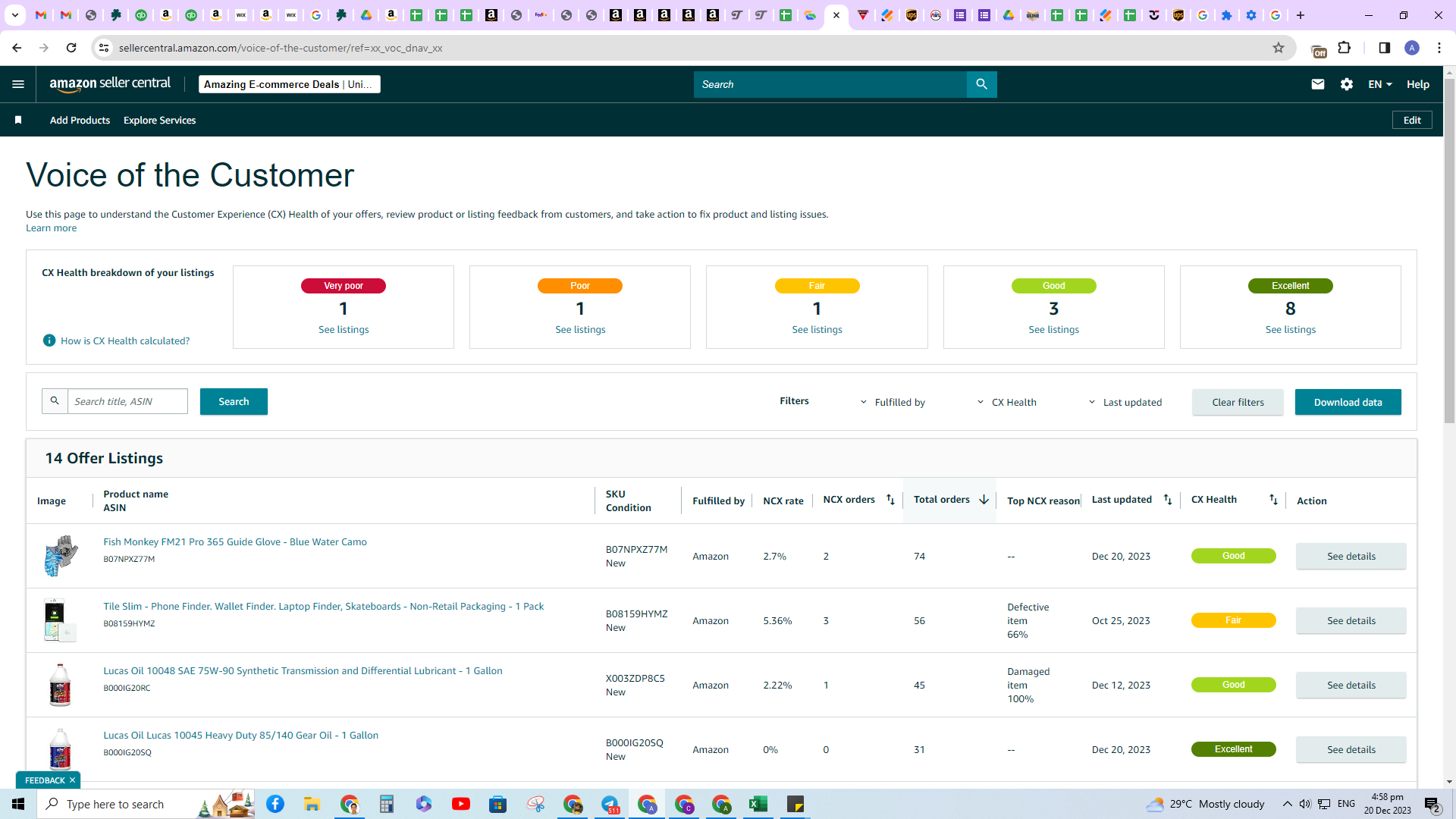Download the listings data
1456x819 pixels.
click(1348, 402)
